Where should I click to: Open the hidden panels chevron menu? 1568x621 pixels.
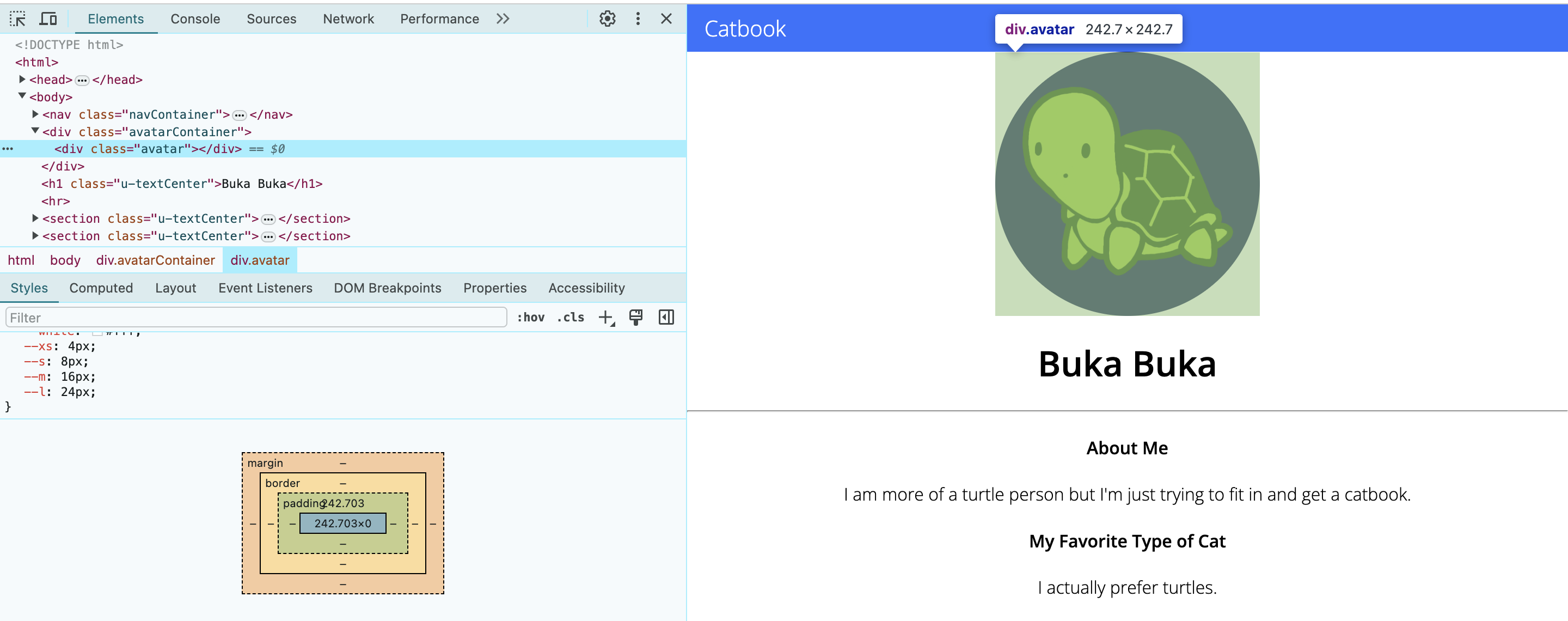coord(503,19)
